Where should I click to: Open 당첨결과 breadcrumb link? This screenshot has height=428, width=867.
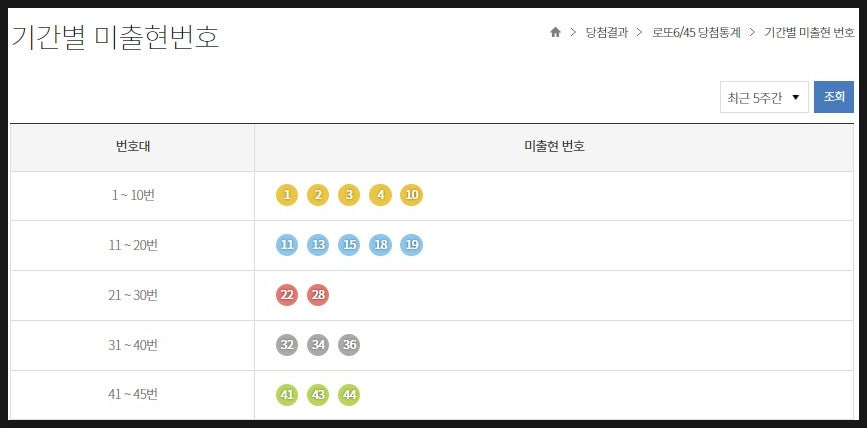pos(607,33)
